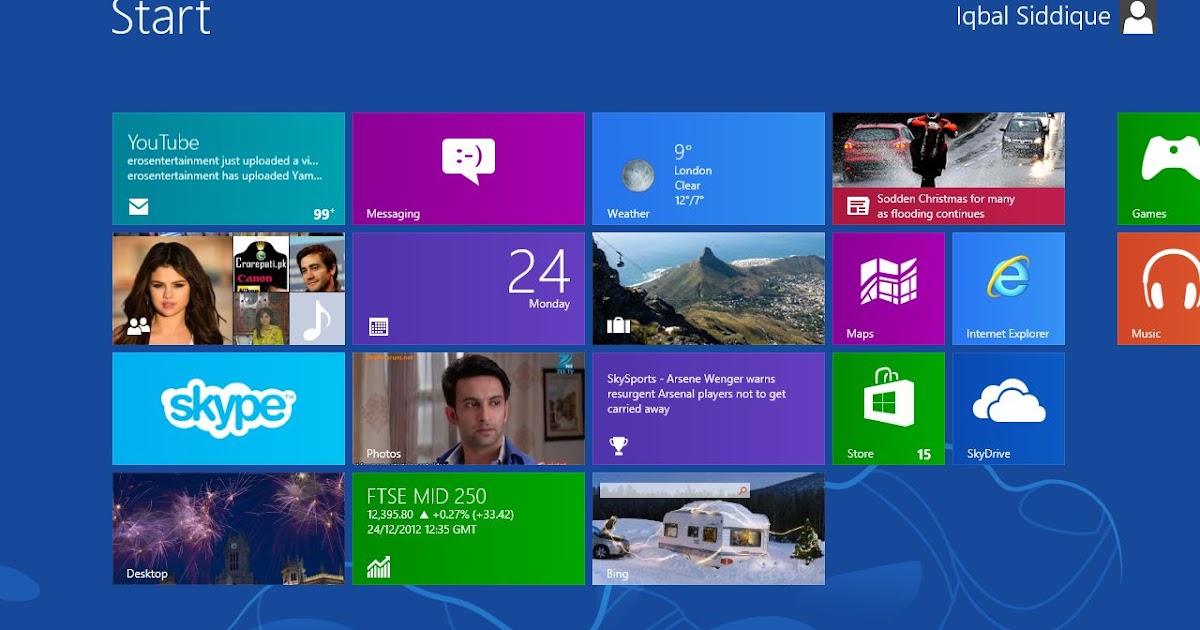Viewport: 1200px width, 630px height.
Task: Click the news icon on flooding story tile
Action: click(857, 206)
